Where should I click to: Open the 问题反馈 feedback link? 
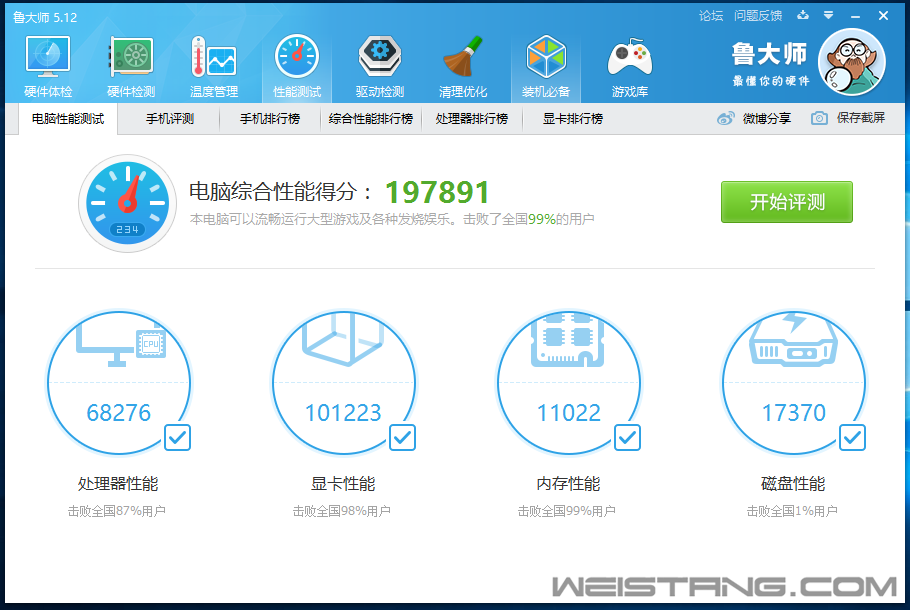pos(757,15)
